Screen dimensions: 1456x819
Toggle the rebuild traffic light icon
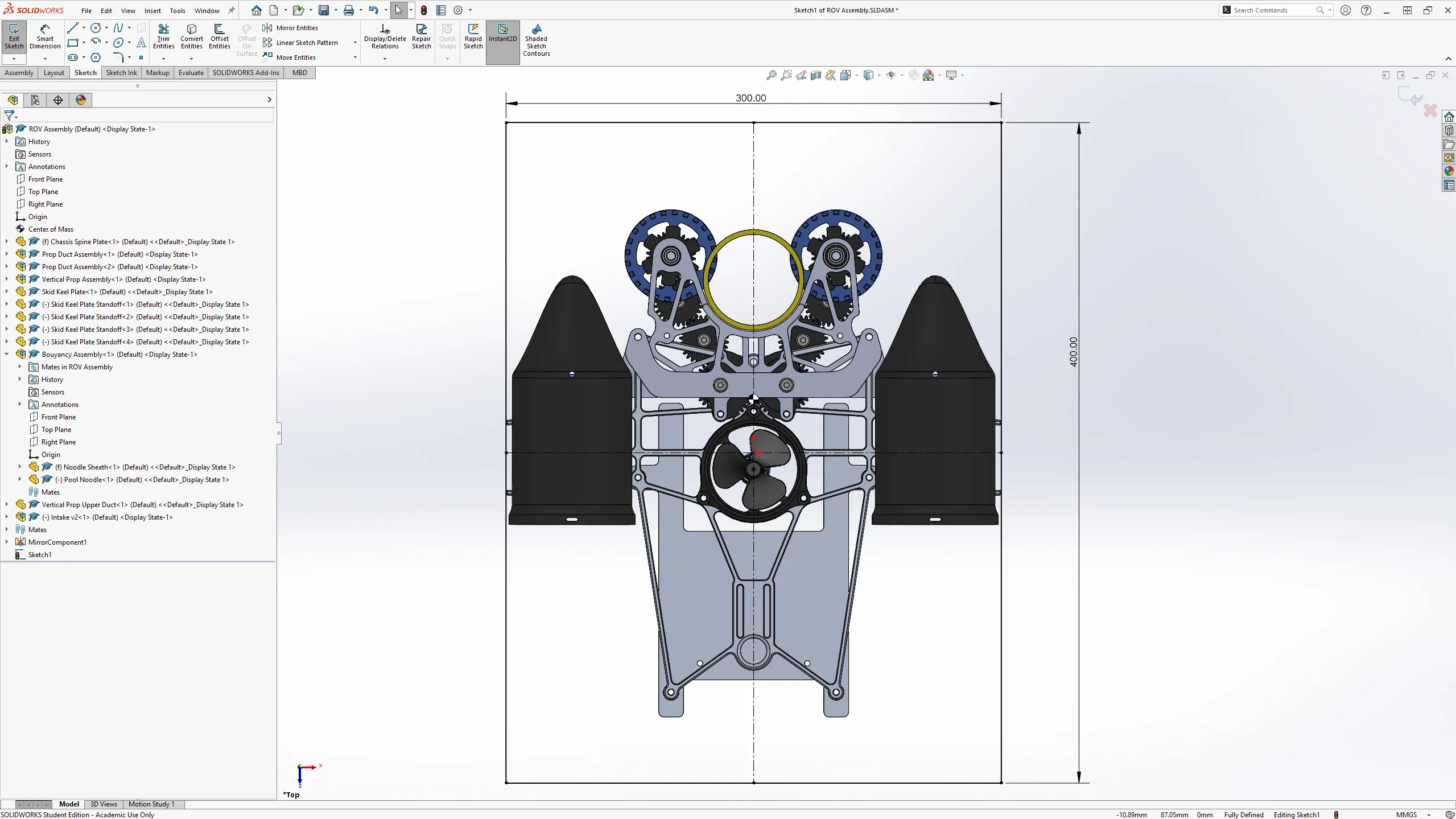[x=424, y=10]
